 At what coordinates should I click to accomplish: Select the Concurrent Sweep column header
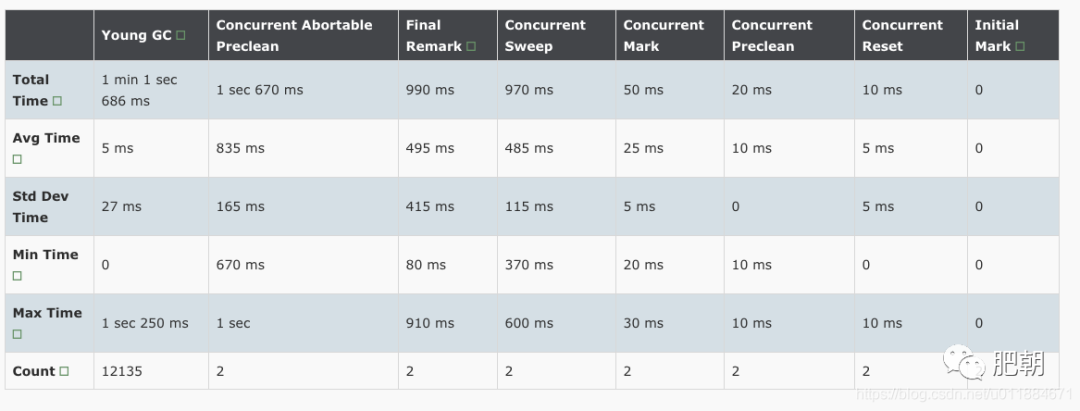[545, 35]
